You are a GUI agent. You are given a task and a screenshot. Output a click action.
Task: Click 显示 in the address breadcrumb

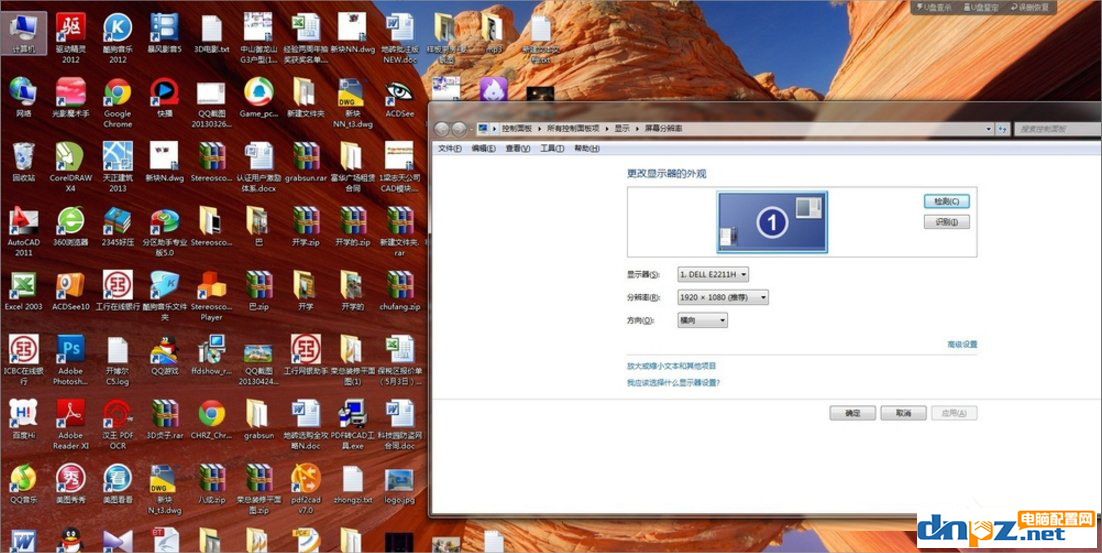pyautogui.click(x=622, y=129)
